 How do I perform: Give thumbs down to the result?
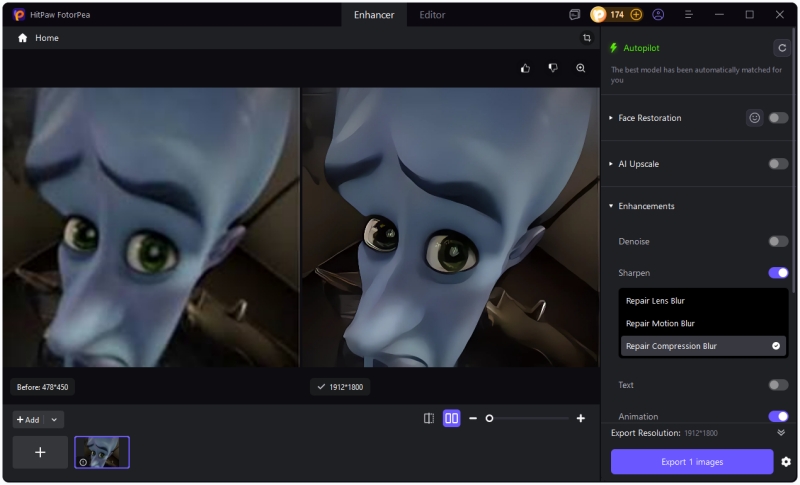pos(553,68)
